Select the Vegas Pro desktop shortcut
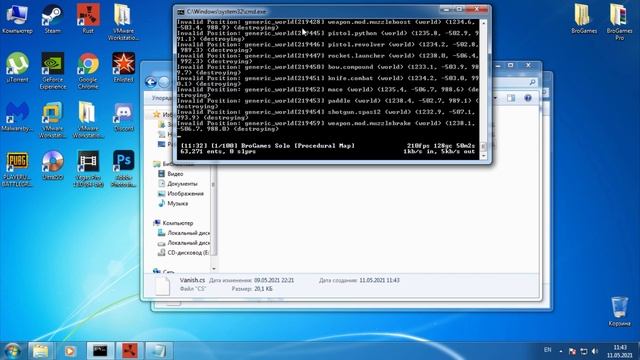This screenshot has height=360, width=640. tap(88, 169)
